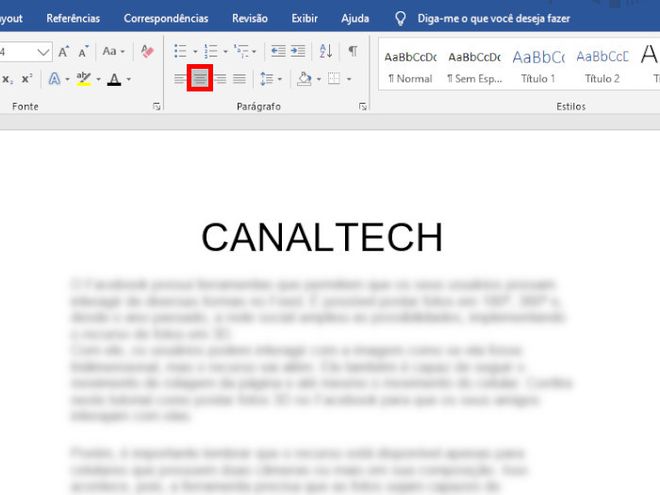Open the line spacing options
Screen dimensions: 660x495
[x=266, y=79]
